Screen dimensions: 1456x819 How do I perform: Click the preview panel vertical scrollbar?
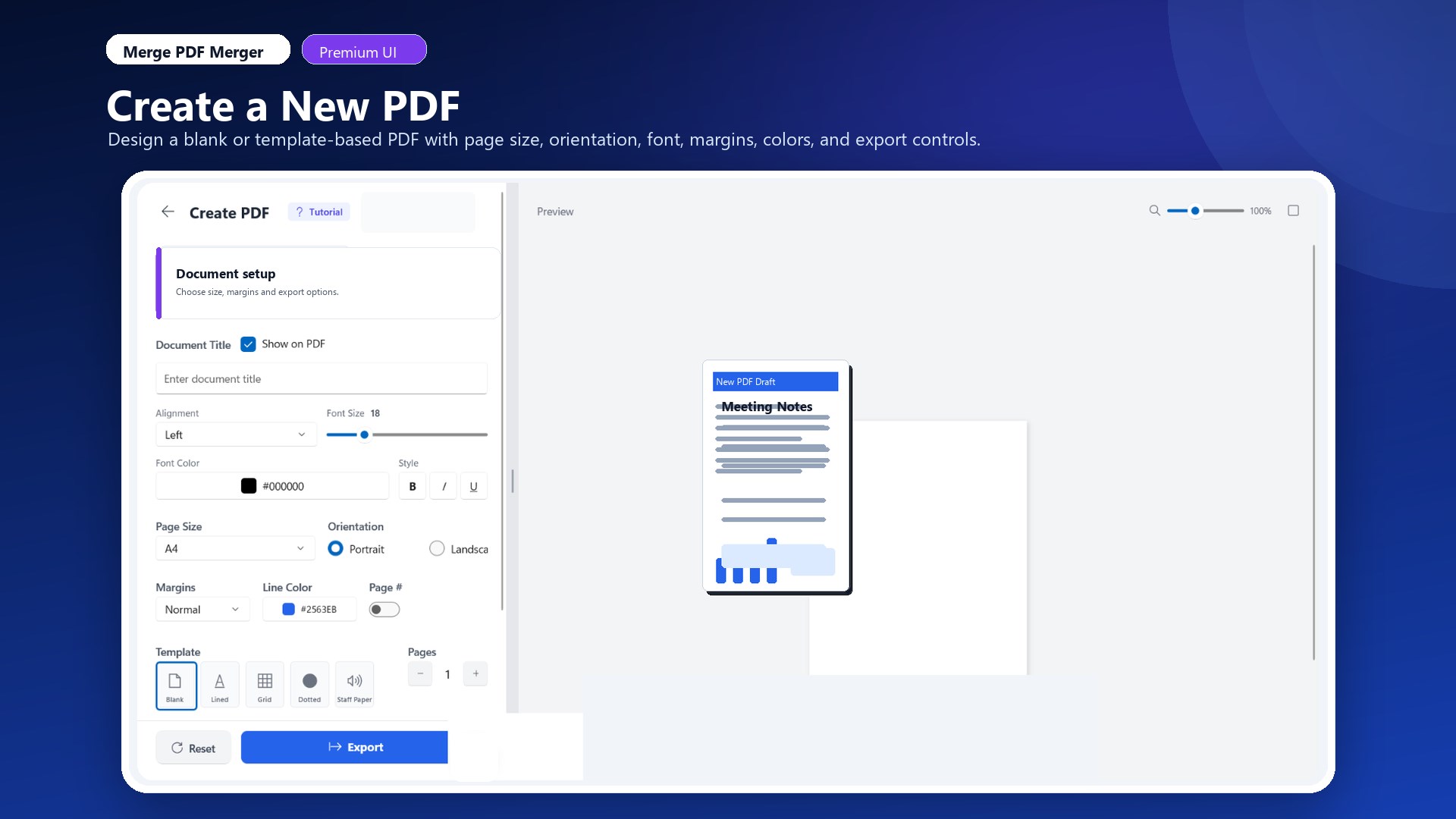tap(1313, 452)
